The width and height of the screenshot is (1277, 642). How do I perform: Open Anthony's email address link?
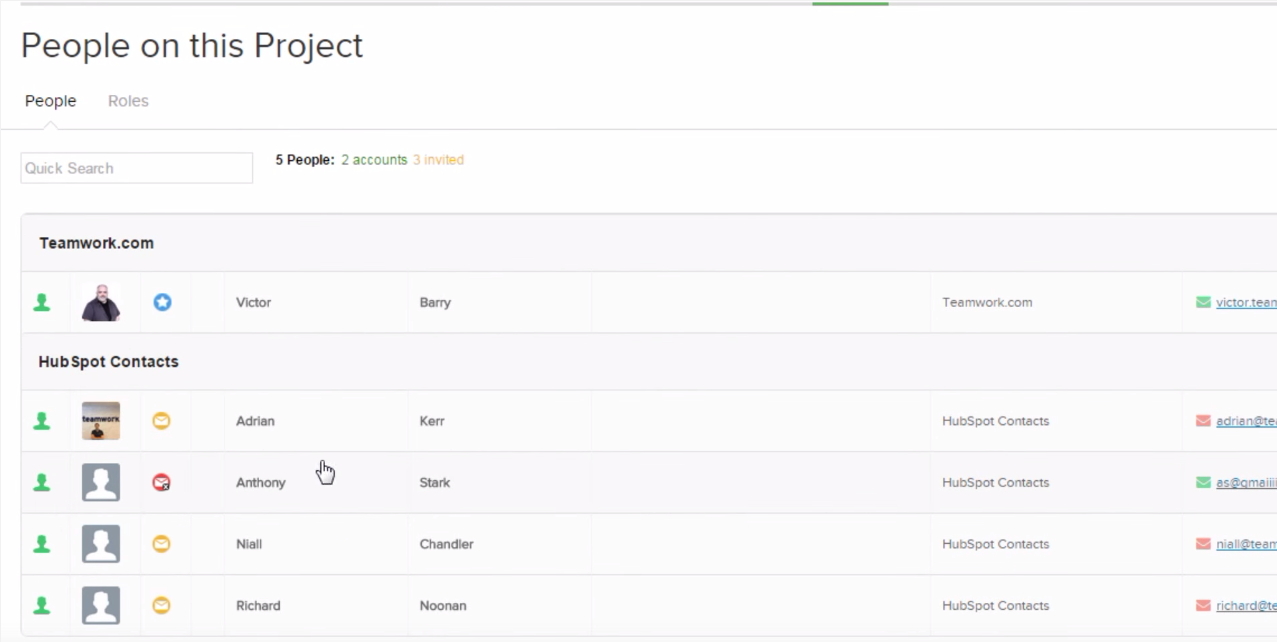[x=1246, y=482]
